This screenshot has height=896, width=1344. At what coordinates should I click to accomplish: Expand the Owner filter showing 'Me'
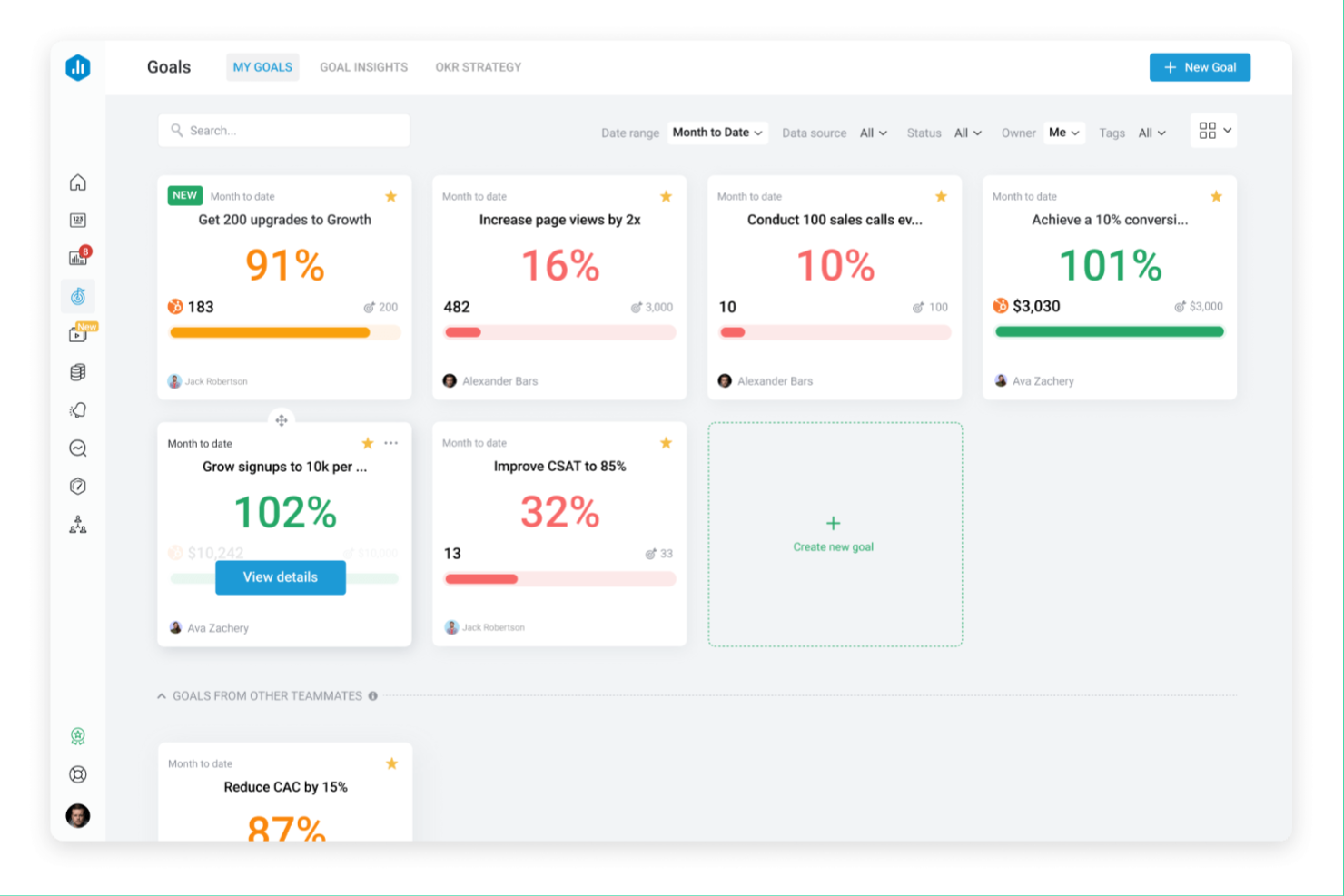click(x=1062, y=133)
